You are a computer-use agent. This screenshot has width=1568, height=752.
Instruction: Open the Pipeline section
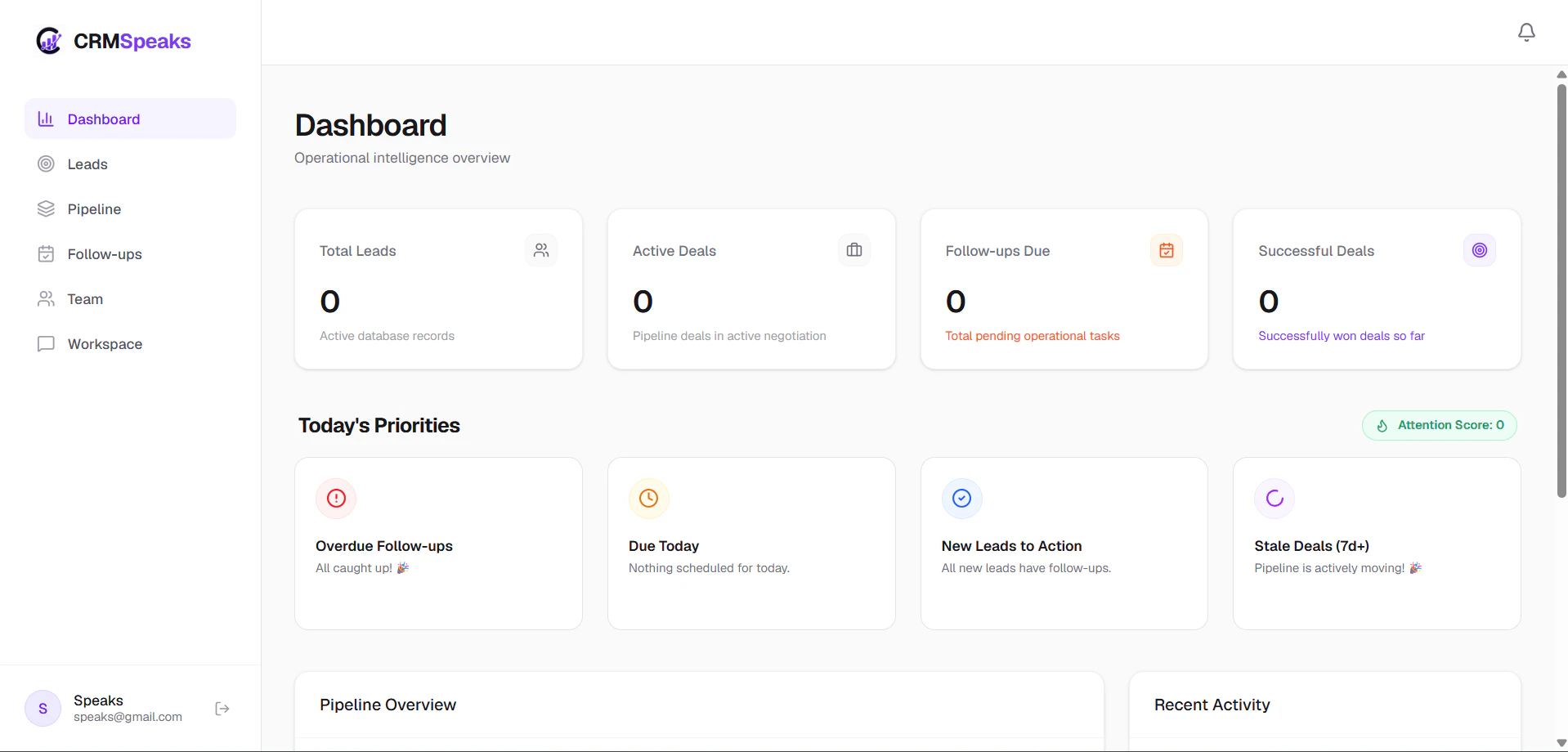(x=131, y=209)
